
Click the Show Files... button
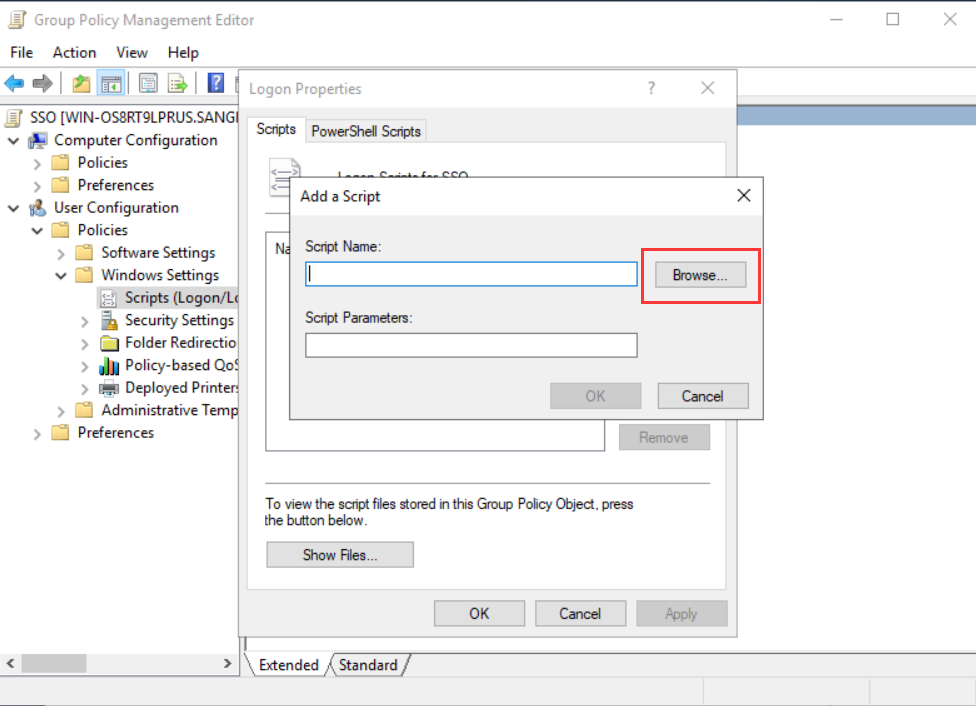pyautogui.click(x=339, y=555)
